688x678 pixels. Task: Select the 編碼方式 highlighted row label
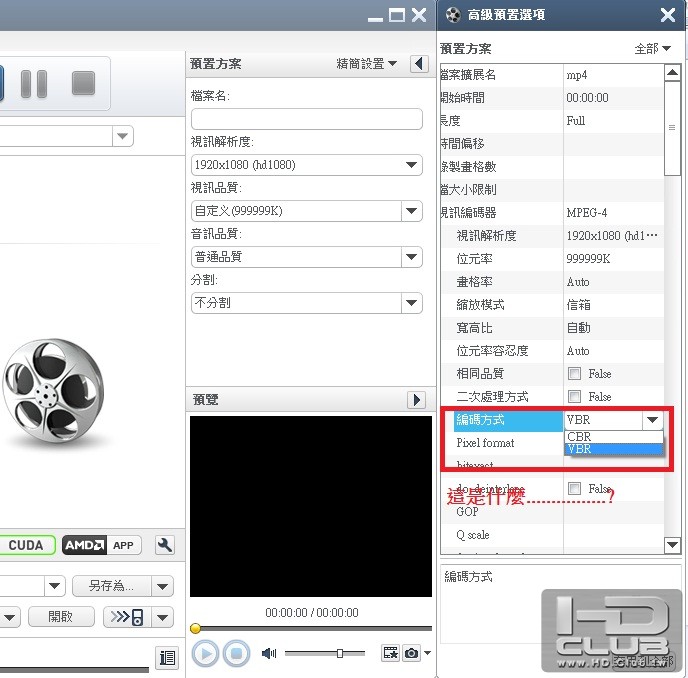(509, 420)
